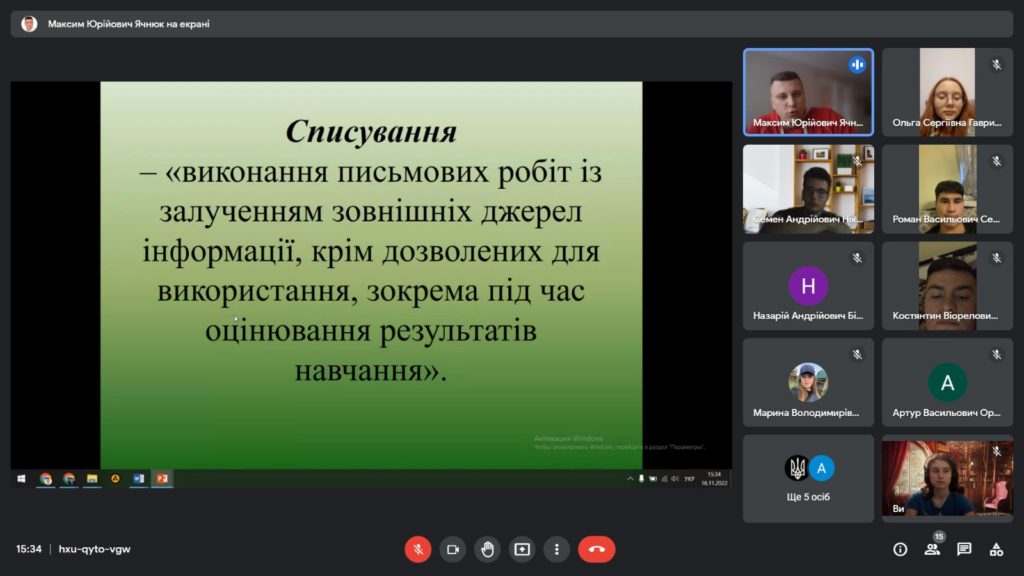Click the round yellow app icon in shared taskbar
This screenshot has width=1024, height=576.
[116, 479]
